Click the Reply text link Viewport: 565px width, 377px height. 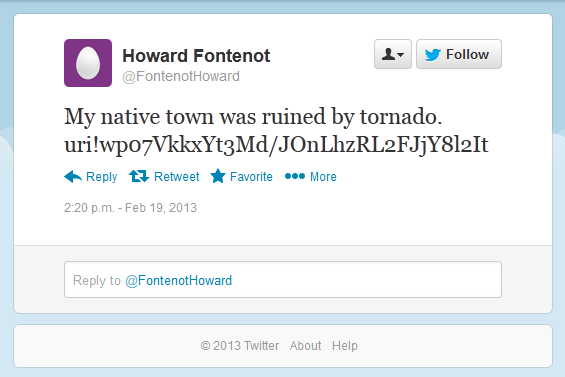pos(102,177)
